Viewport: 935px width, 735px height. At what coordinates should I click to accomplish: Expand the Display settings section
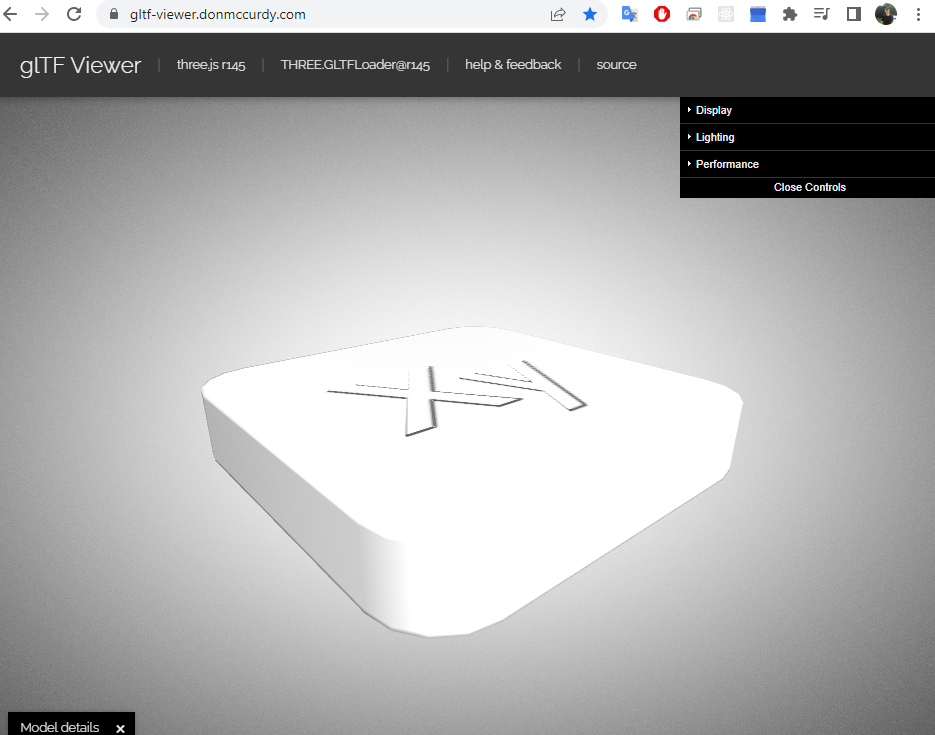tap(712, 110)
